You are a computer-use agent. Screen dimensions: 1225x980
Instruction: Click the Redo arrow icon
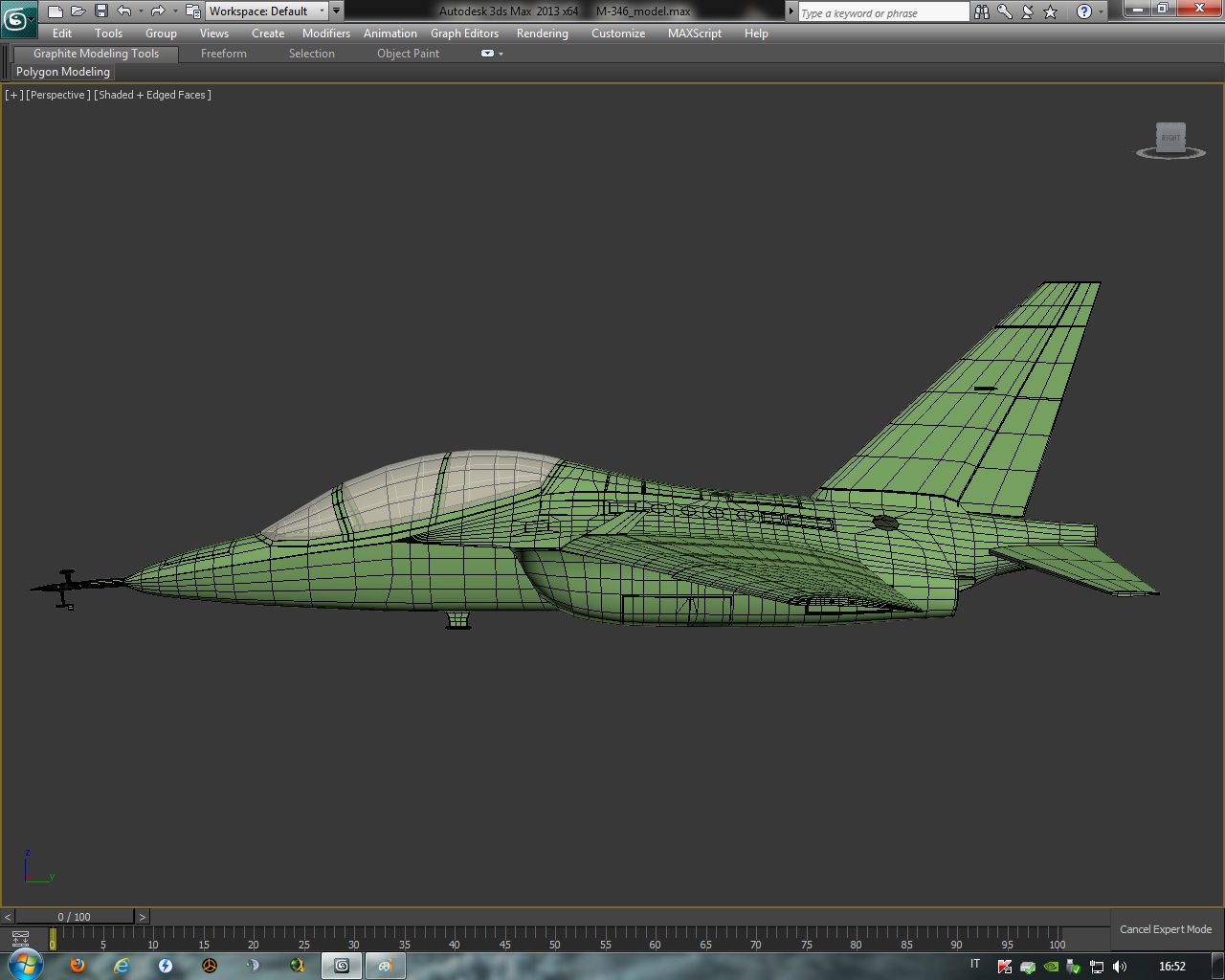pyautogui.click(x=158, y=11)
